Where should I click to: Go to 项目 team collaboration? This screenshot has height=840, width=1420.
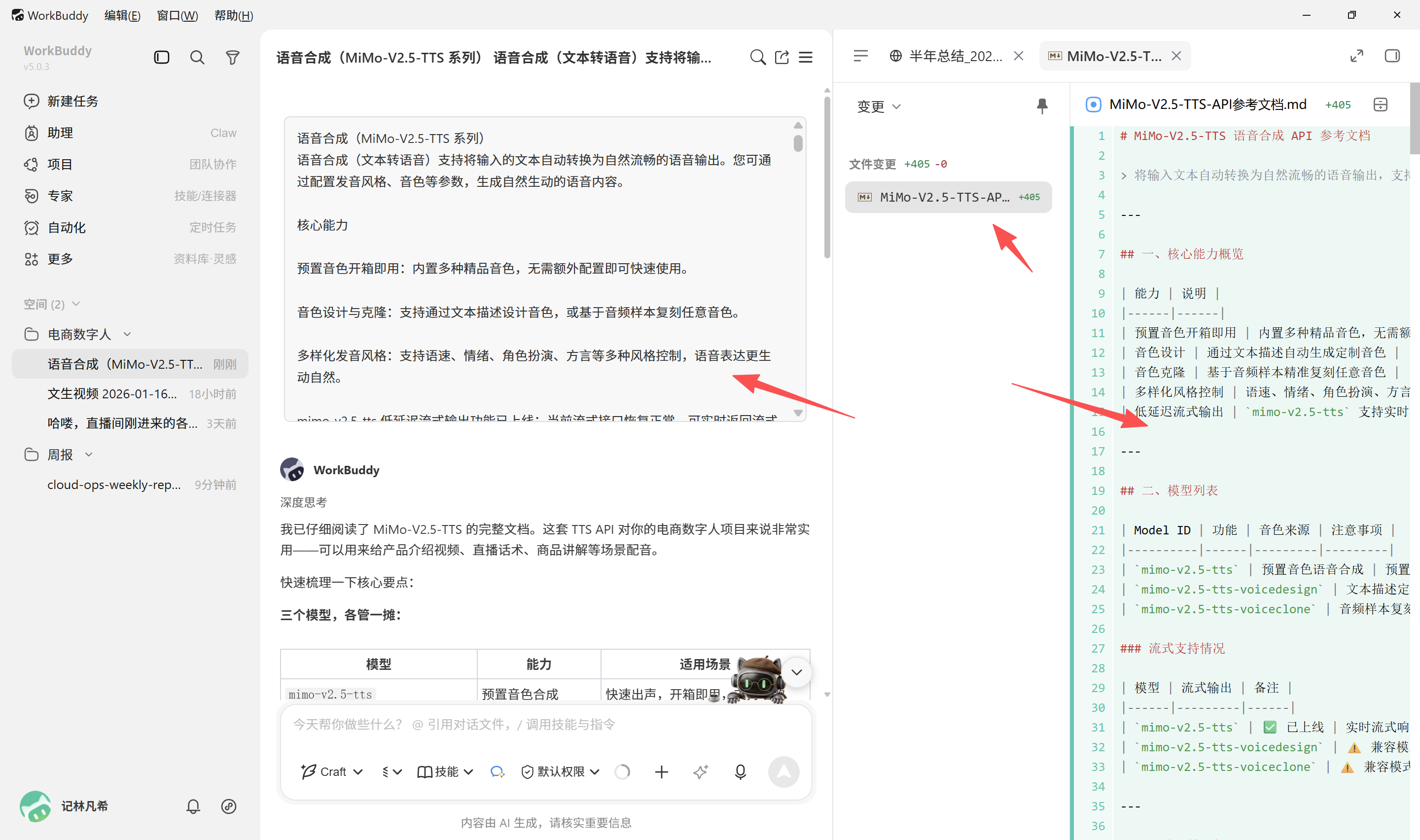(130, 164)
